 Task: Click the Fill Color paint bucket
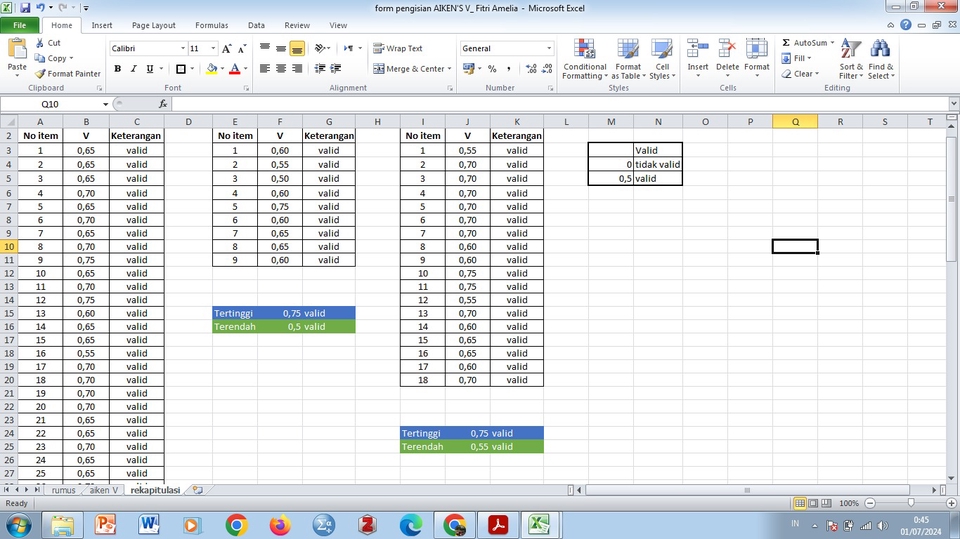211,69
